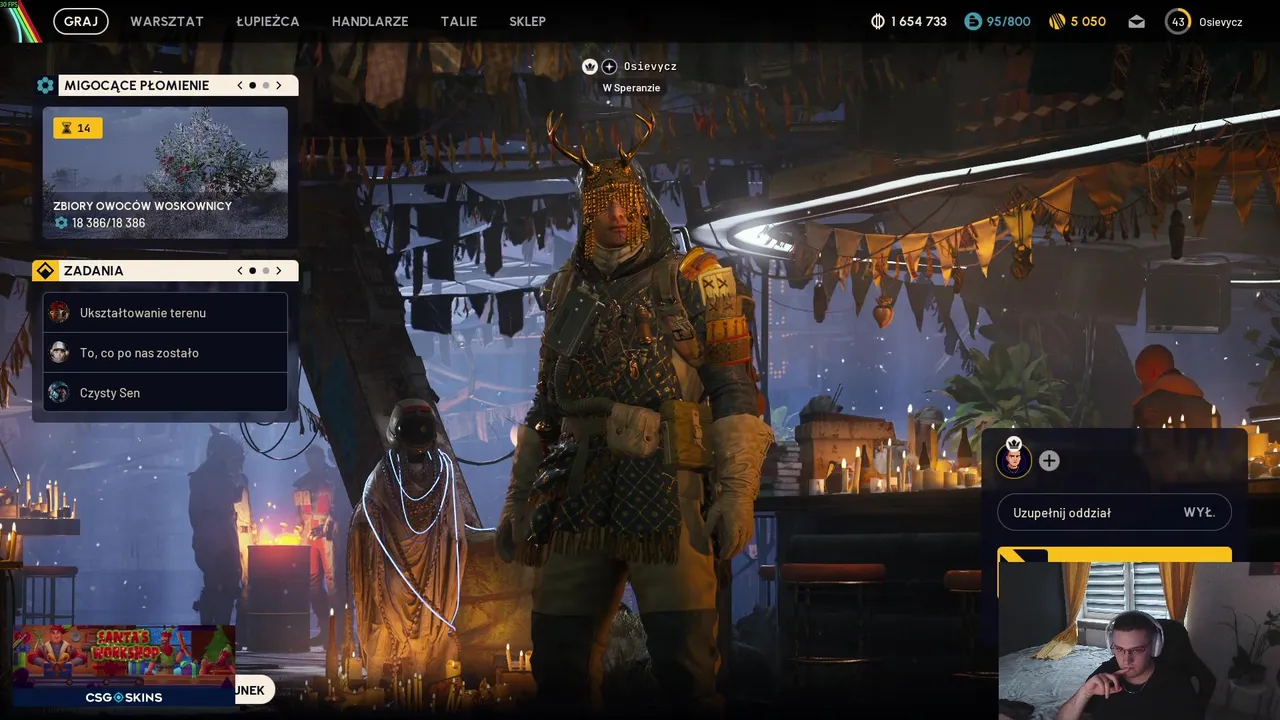
Task: Open the TALIE tab
Action: [459, 21]
